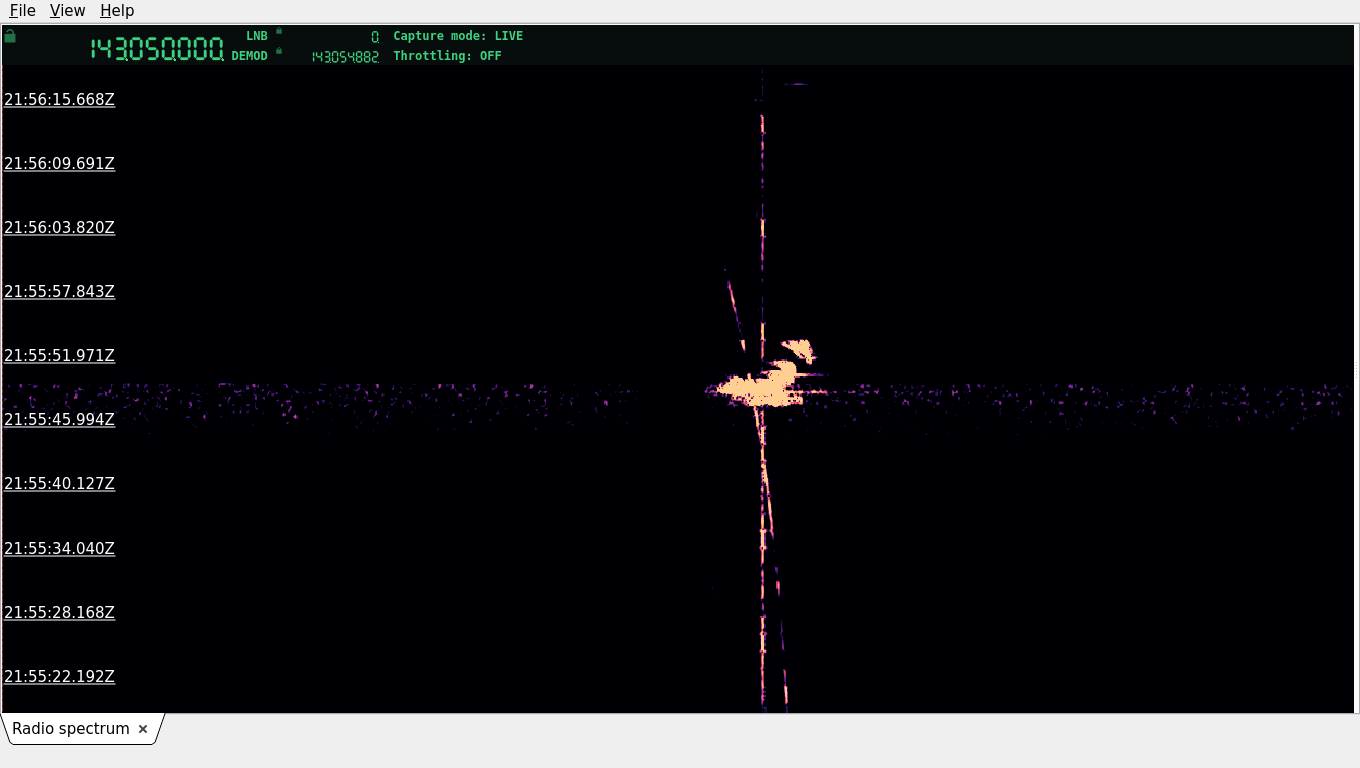The width and height of the screenshot is (1360, 768).
Task: Open the Help menu
Action: point(117,10)
